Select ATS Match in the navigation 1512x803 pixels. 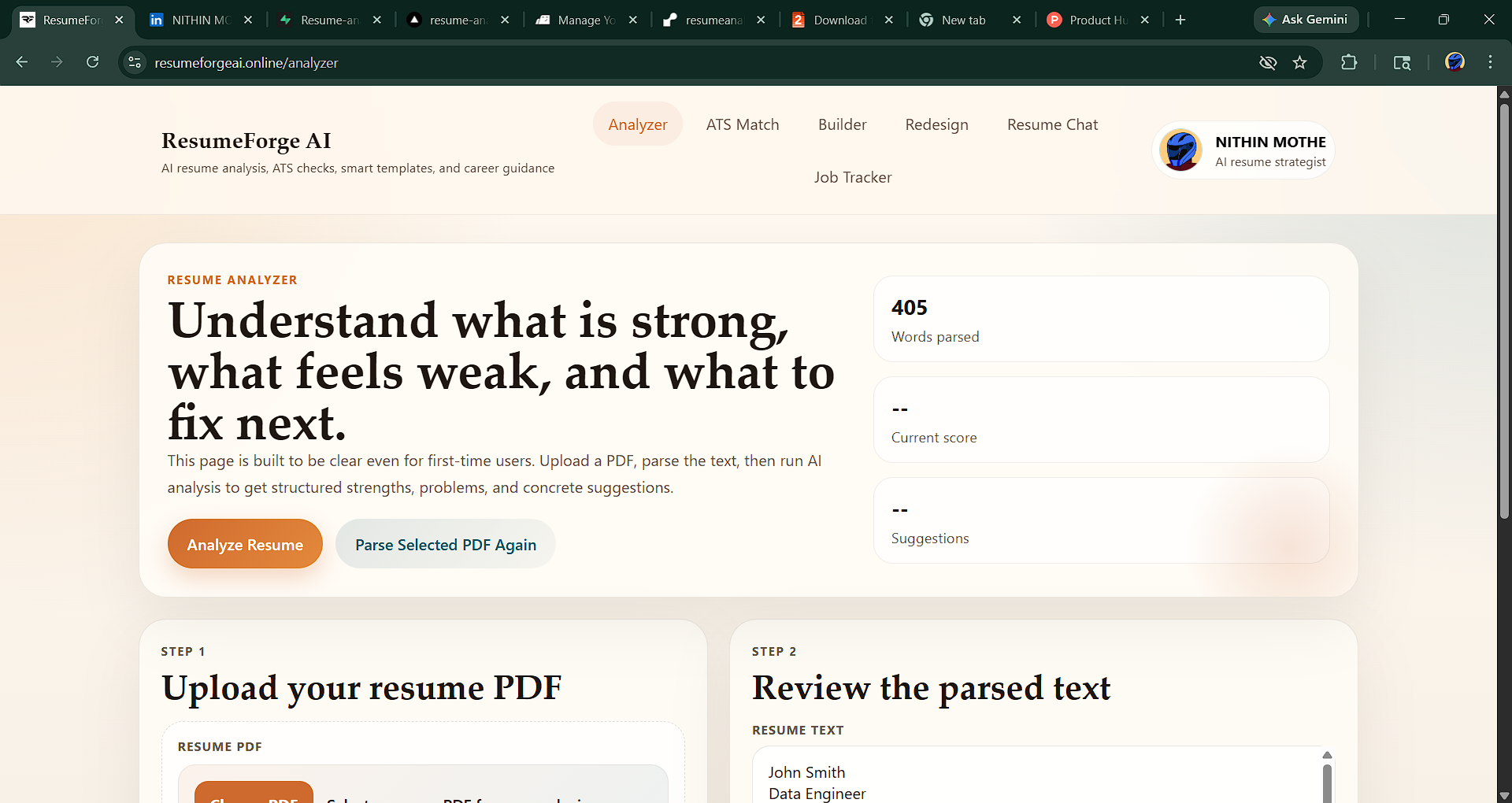pos(743,124)
